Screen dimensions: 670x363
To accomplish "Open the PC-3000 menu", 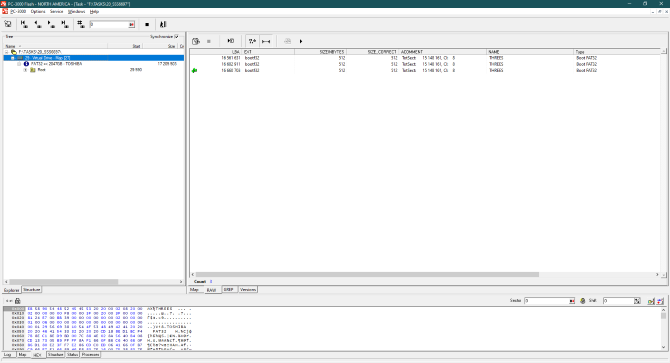I will [x=18, y=12].
